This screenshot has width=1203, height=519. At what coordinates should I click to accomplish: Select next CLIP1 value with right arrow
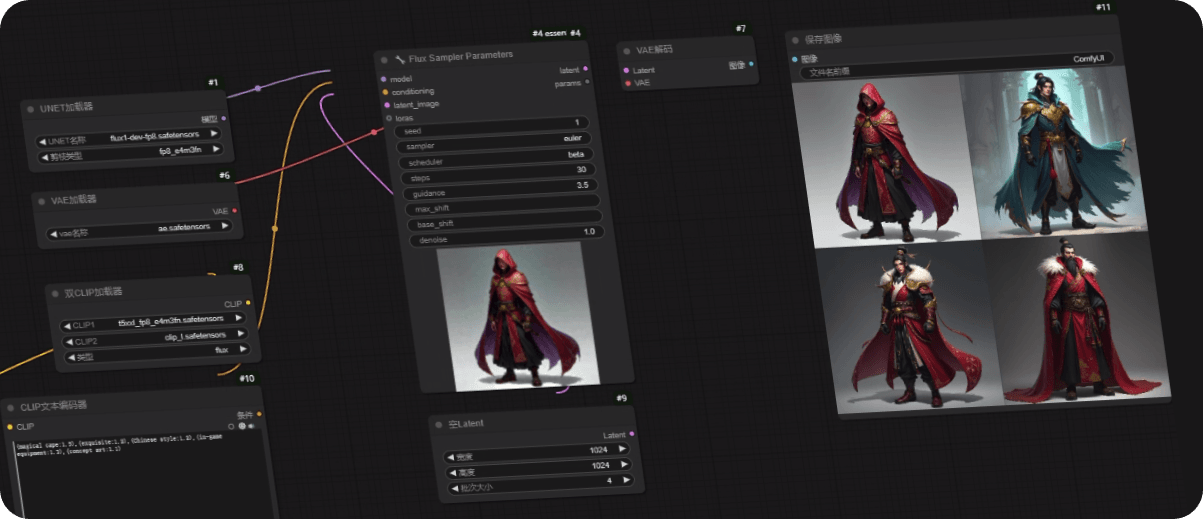click(239, 317)
